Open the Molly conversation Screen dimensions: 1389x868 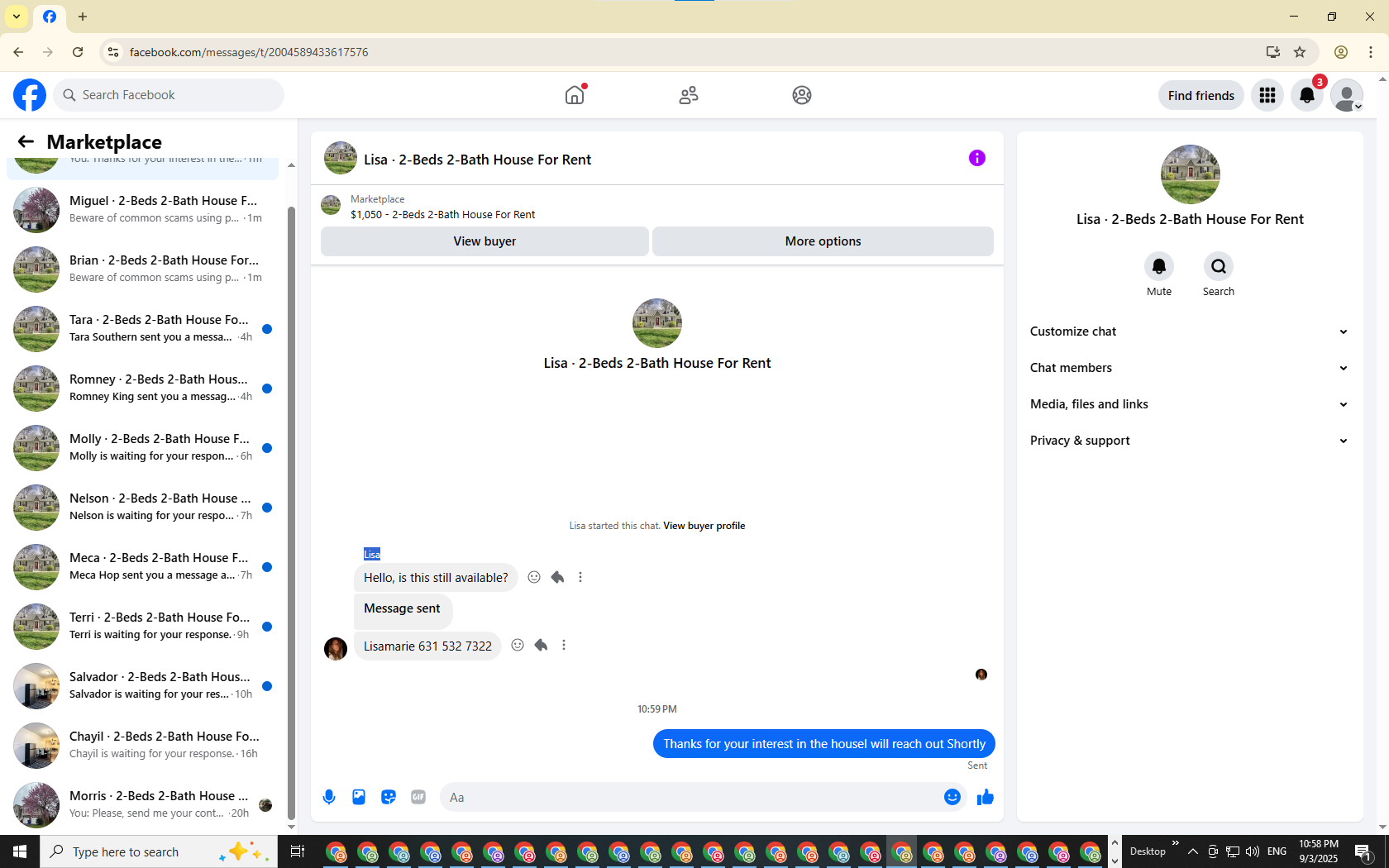pos(143,447)
